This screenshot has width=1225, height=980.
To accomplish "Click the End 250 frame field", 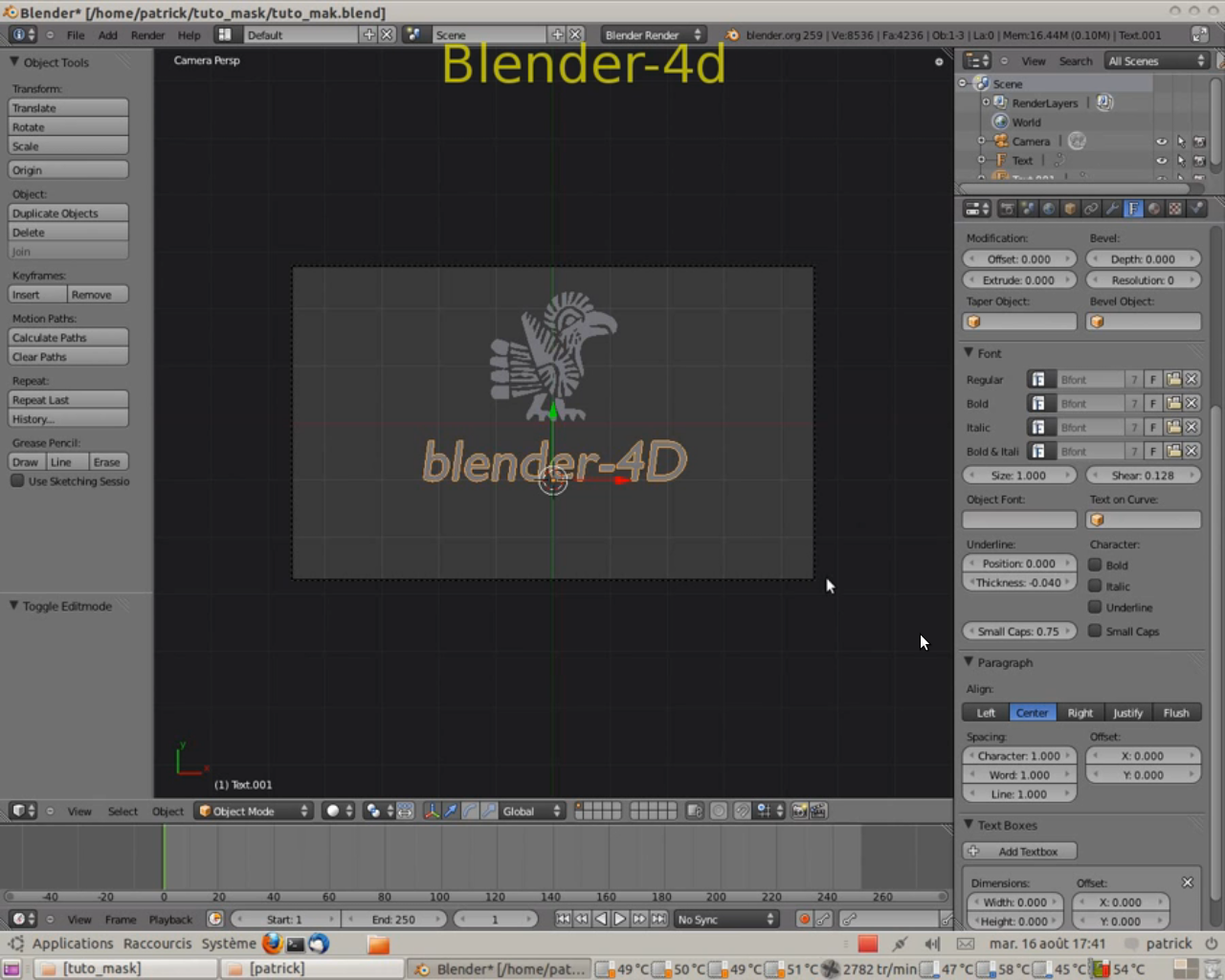I will point(393,919).
